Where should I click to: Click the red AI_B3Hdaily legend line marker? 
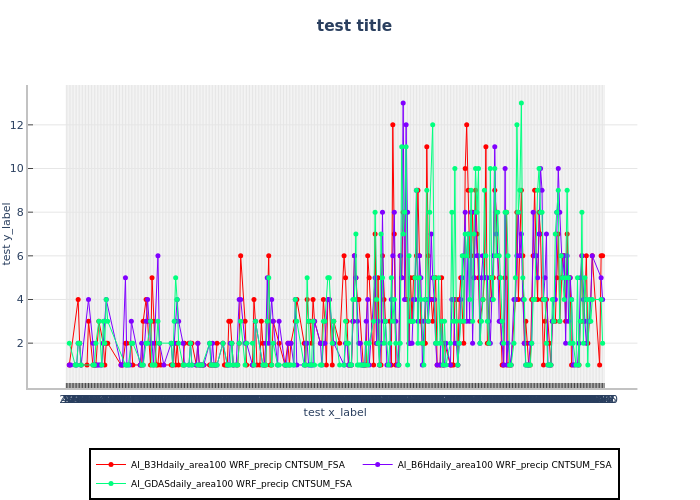[111, 465]
